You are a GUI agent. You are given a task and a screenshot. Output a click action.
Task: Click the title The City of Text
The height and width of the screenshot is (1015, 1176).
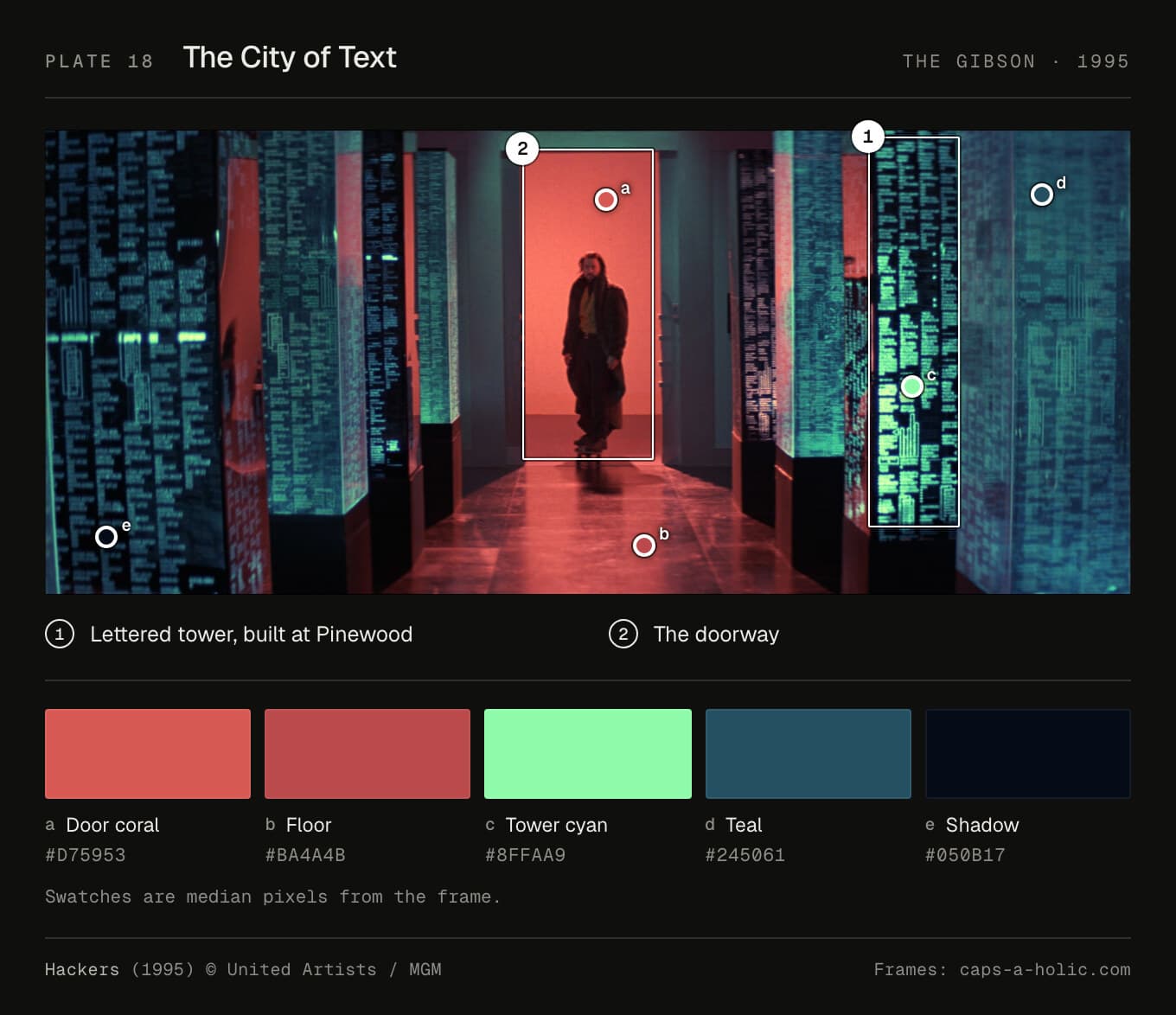click(x=290, y=57)
